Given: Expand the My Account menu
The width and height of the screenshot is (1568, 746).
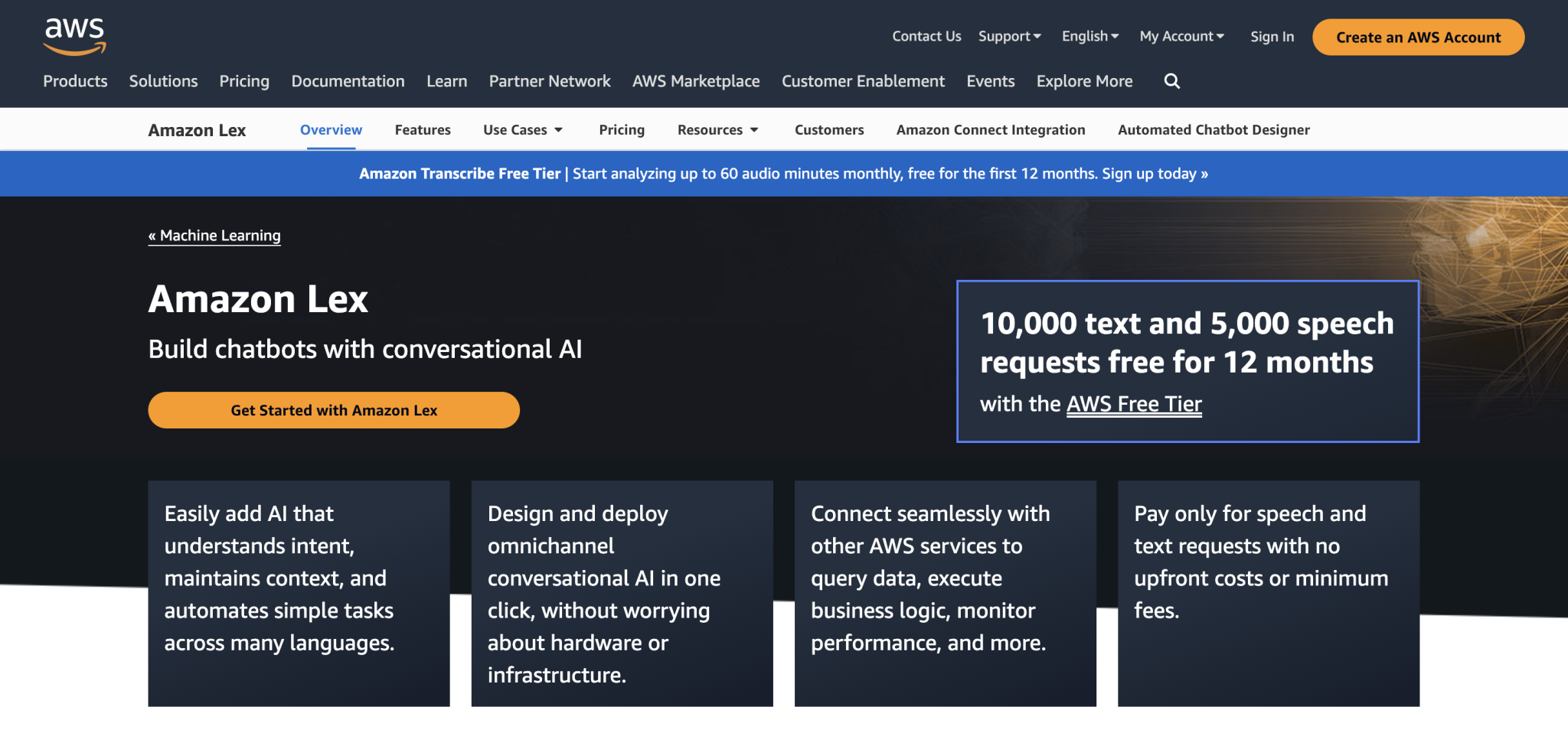Looking at the screenshot, I should pos(1181,36).
